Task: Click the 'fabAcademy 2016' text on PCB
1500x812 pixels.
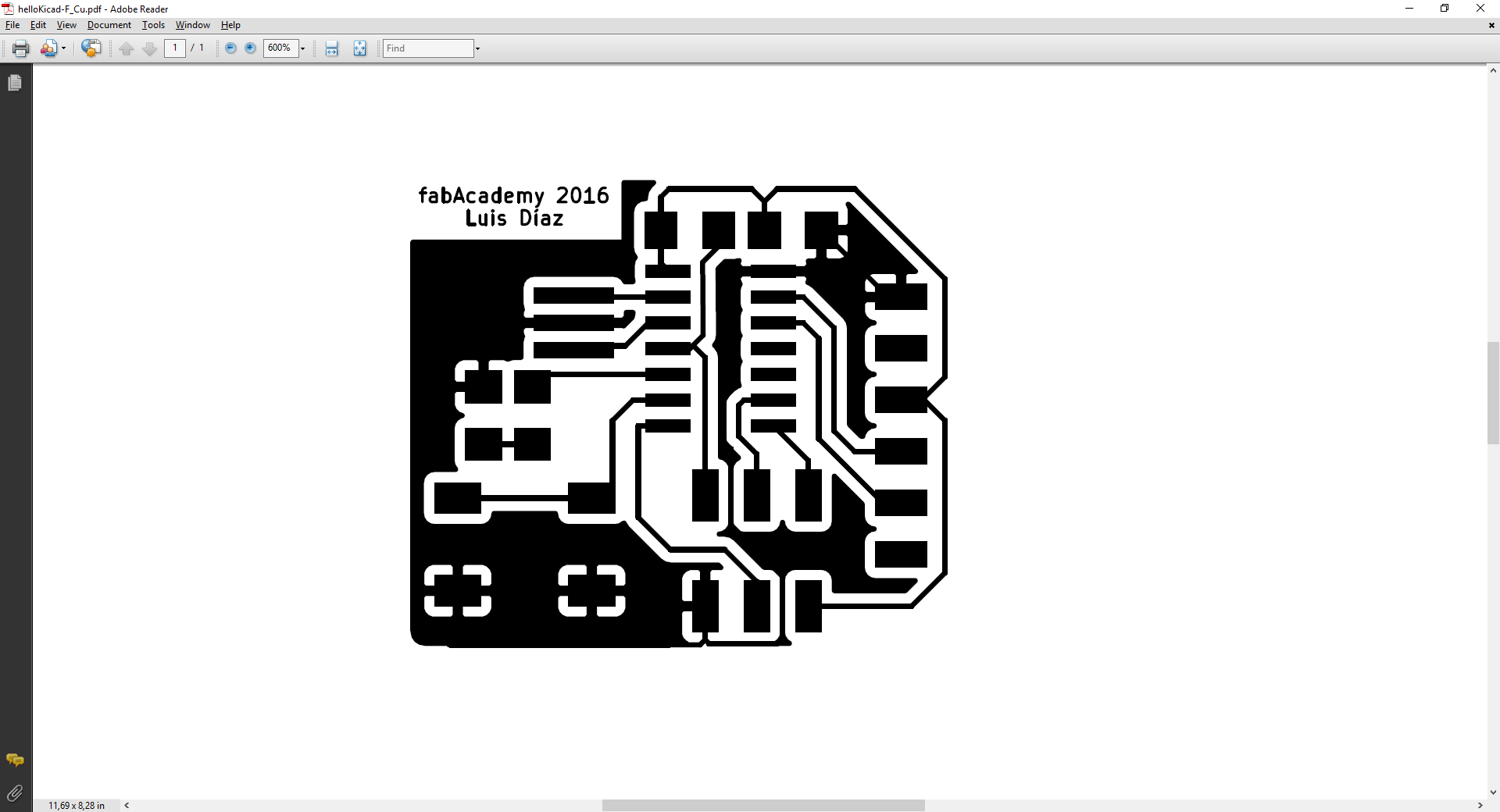Action: [x=513, y=195]
